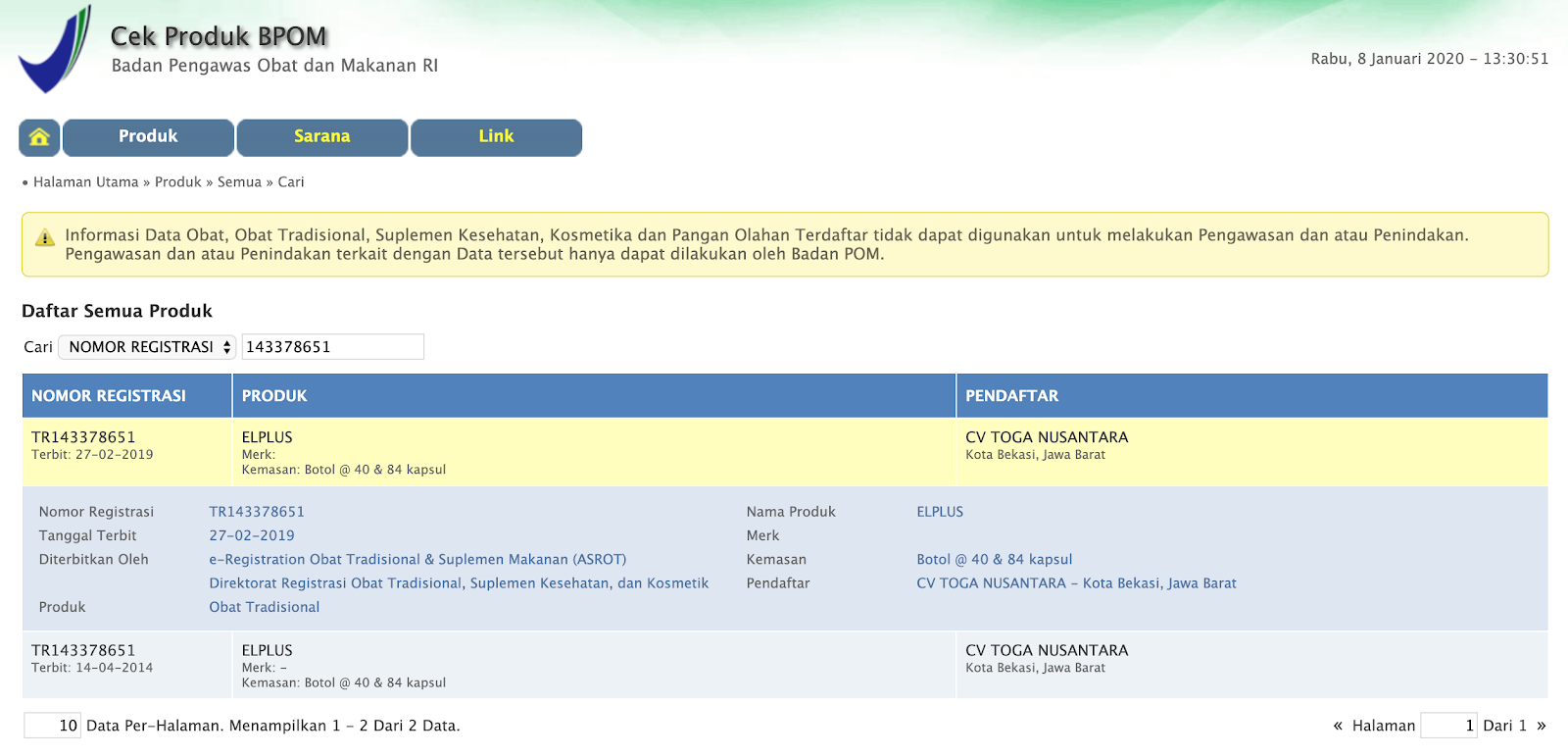
Task: Go to next page with » arrow
Action: pos(1542,726)
